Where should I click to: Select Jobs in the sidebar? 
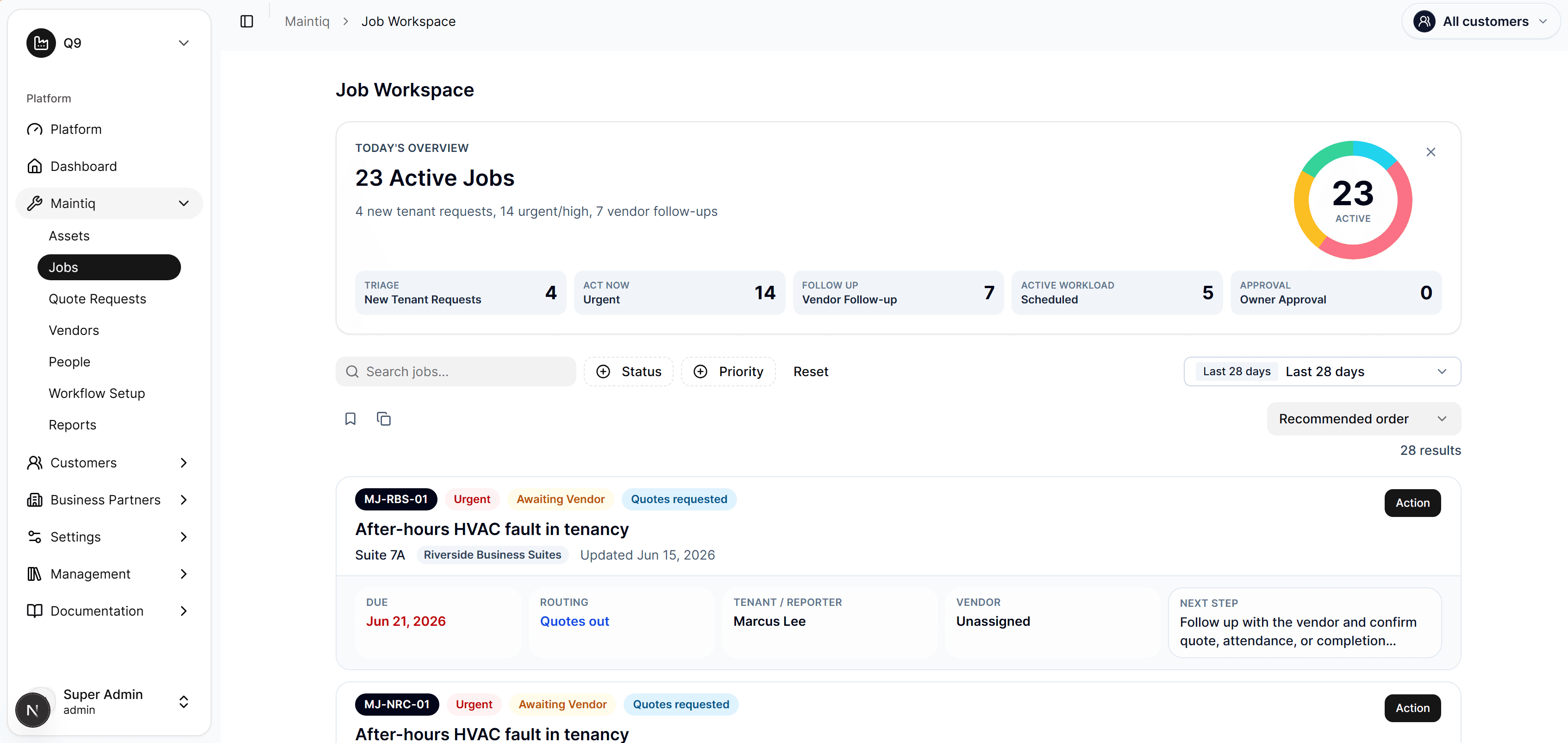pyautogui.click(x=109, y=267)
